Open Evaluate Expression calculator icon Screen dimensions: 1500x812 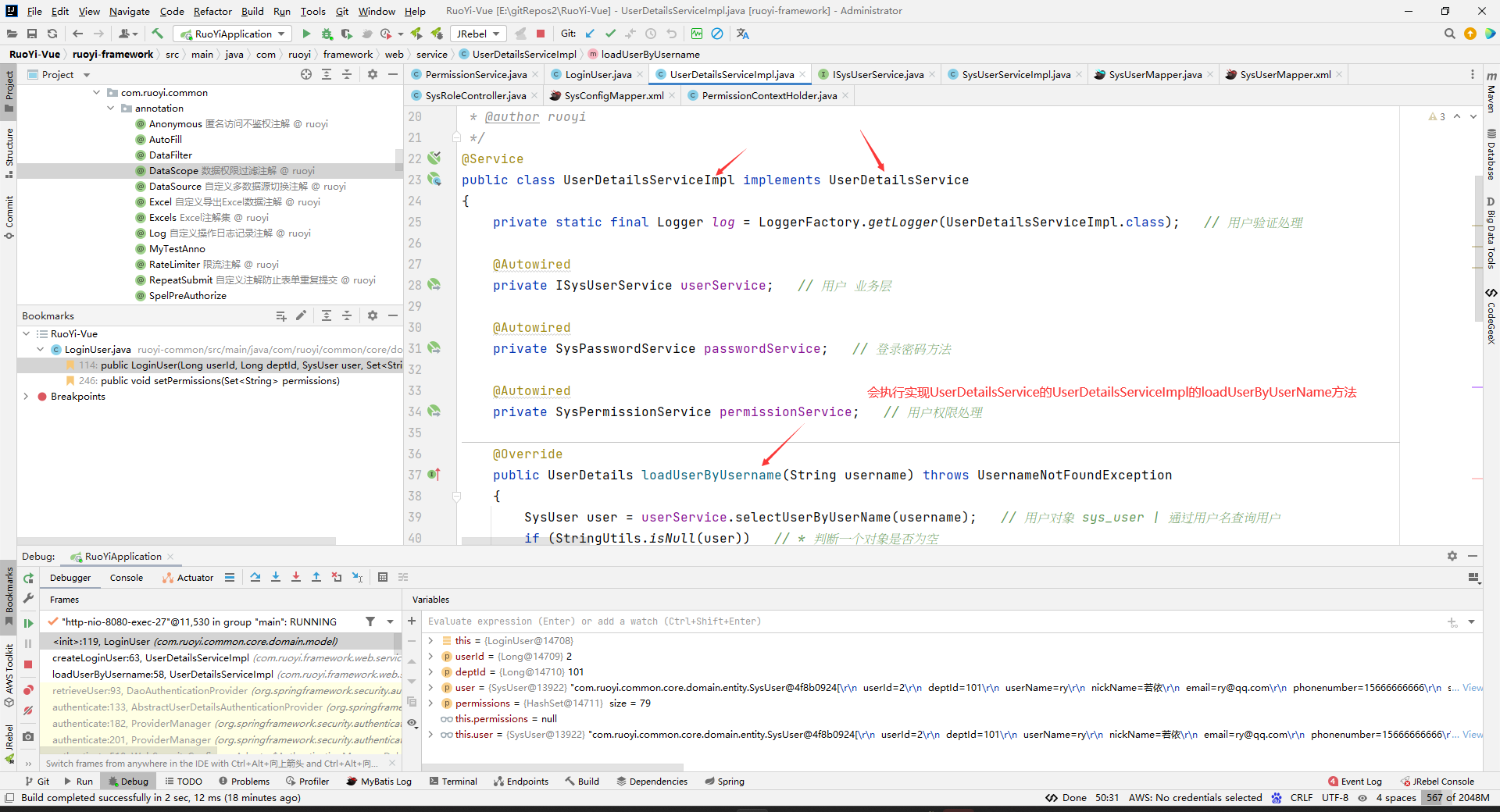[383, 577]
